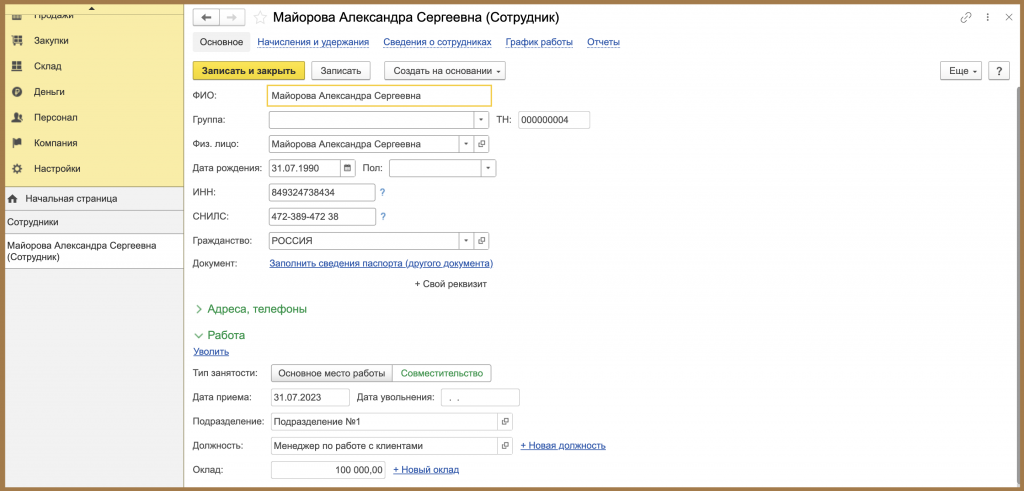Open the Персонал section icon
Image resolution: width=1024 pixels, height=491 pixels.
click(x=18, y=118)
